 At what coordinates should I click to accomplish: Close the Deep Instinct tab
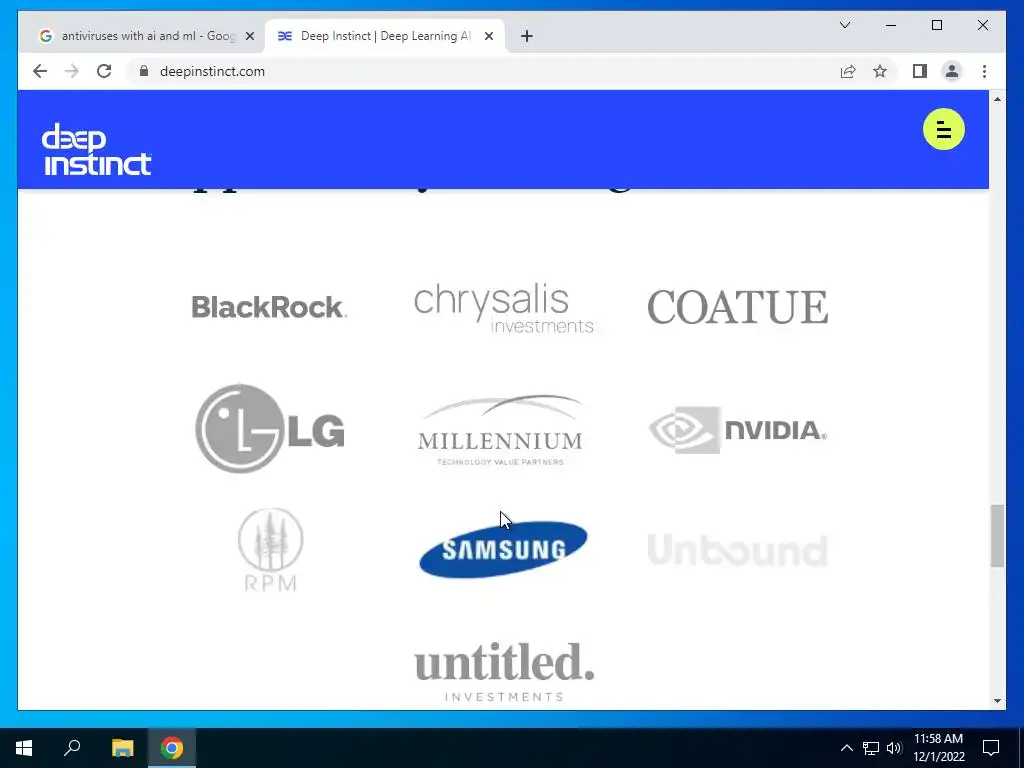pos(488,36)
